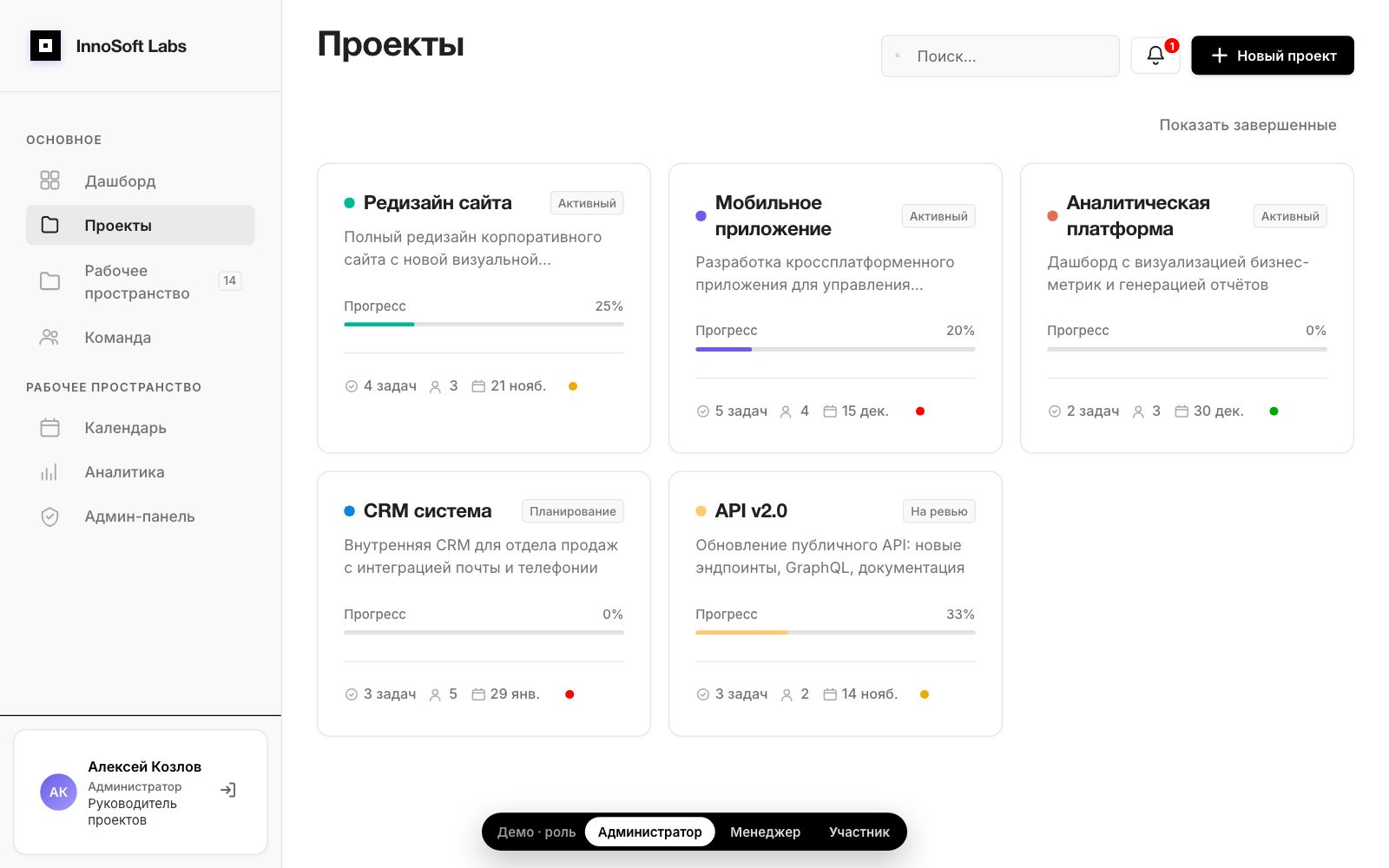Click the Админ-панель shield icon
Viewport: 1389px width, 868px height.
point(50,516)
